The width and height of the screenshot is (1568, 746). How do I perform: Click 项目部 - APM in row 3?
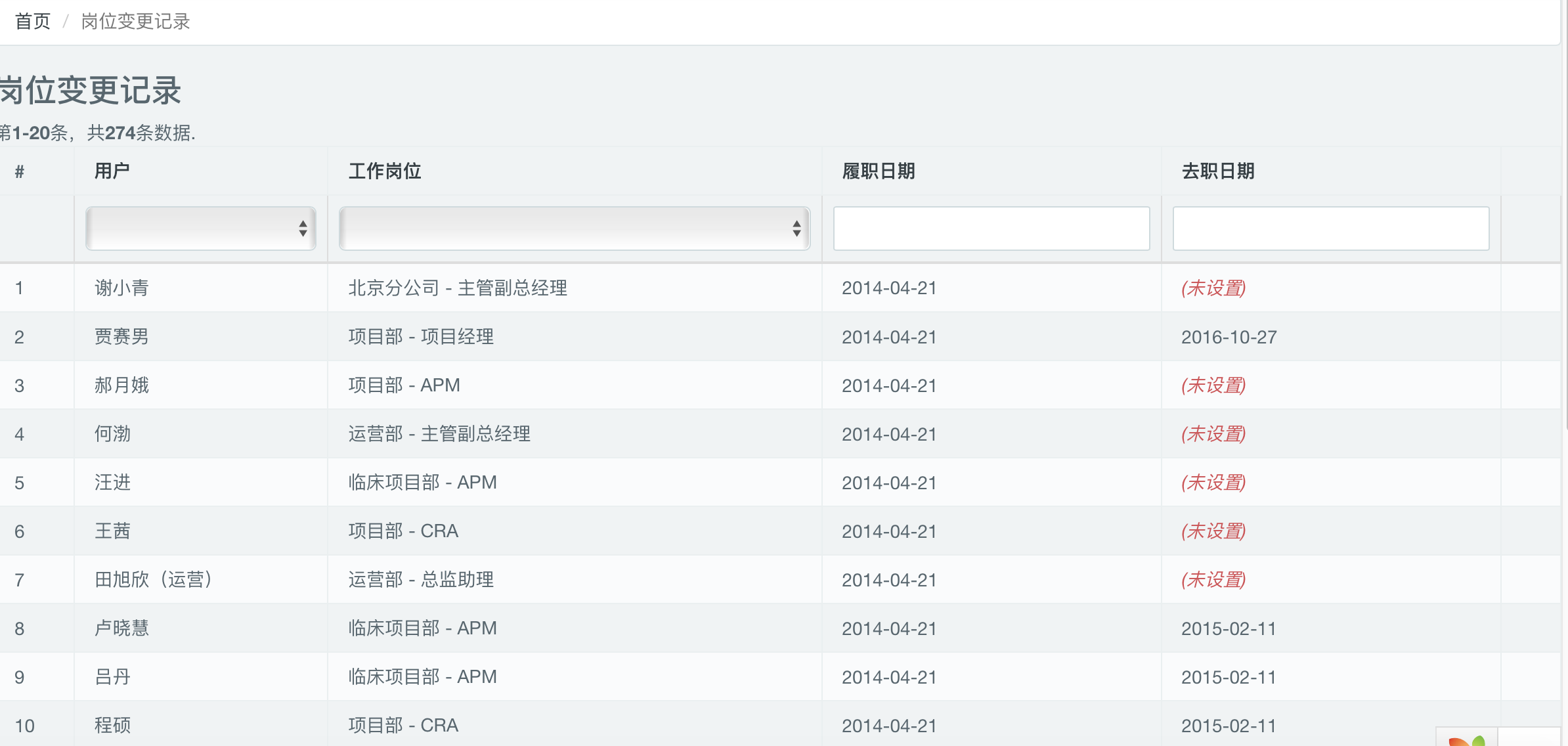(404, 385)
